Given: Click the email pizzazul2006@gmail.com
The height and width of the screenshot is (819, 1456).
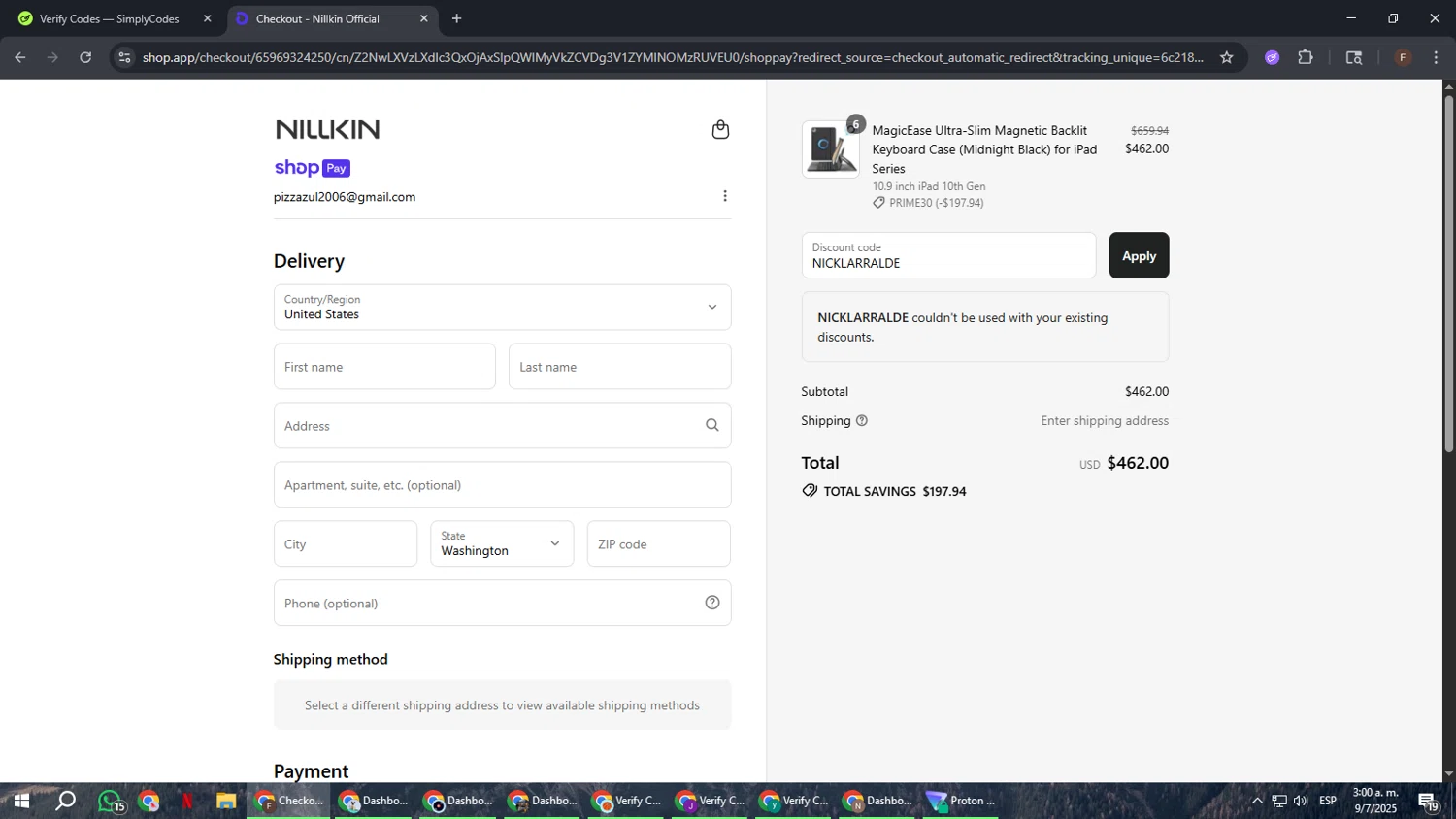Looking at the screenshot, I should pyautogui.click(x=345, y=197).
